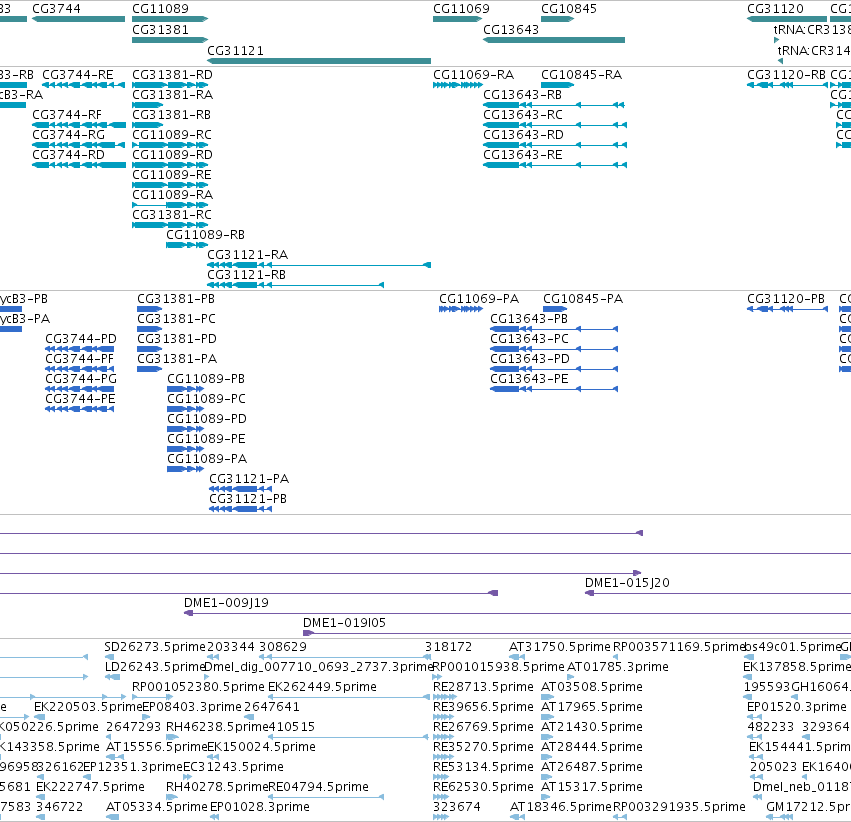Select protein CG3744-PF
Viewport: 851px width, 822px height.
pos(80,359)
